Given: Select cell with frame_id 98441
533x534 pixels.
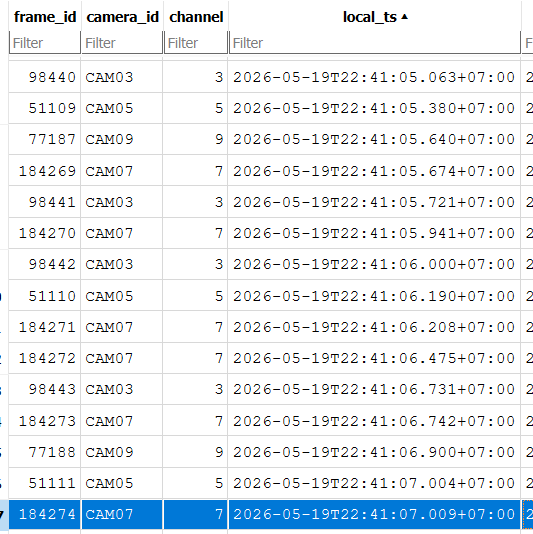Looking at the screenshot, I should click(45, 202).
